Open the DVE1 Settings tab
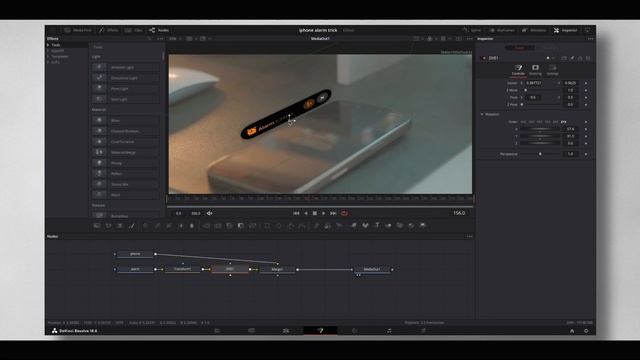 pos(553,70)
